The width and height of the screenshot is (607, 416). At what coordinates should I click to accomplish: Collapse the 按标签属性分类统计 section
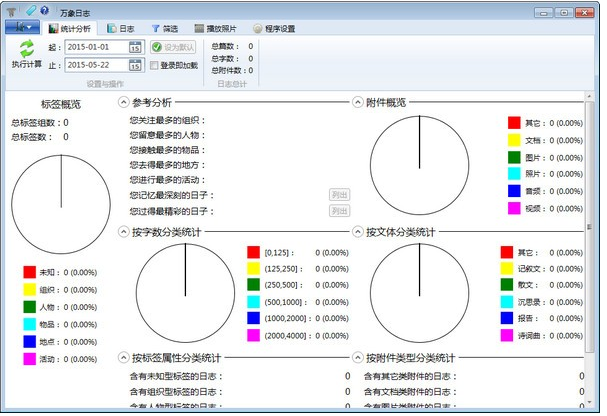tap(123, 358)
